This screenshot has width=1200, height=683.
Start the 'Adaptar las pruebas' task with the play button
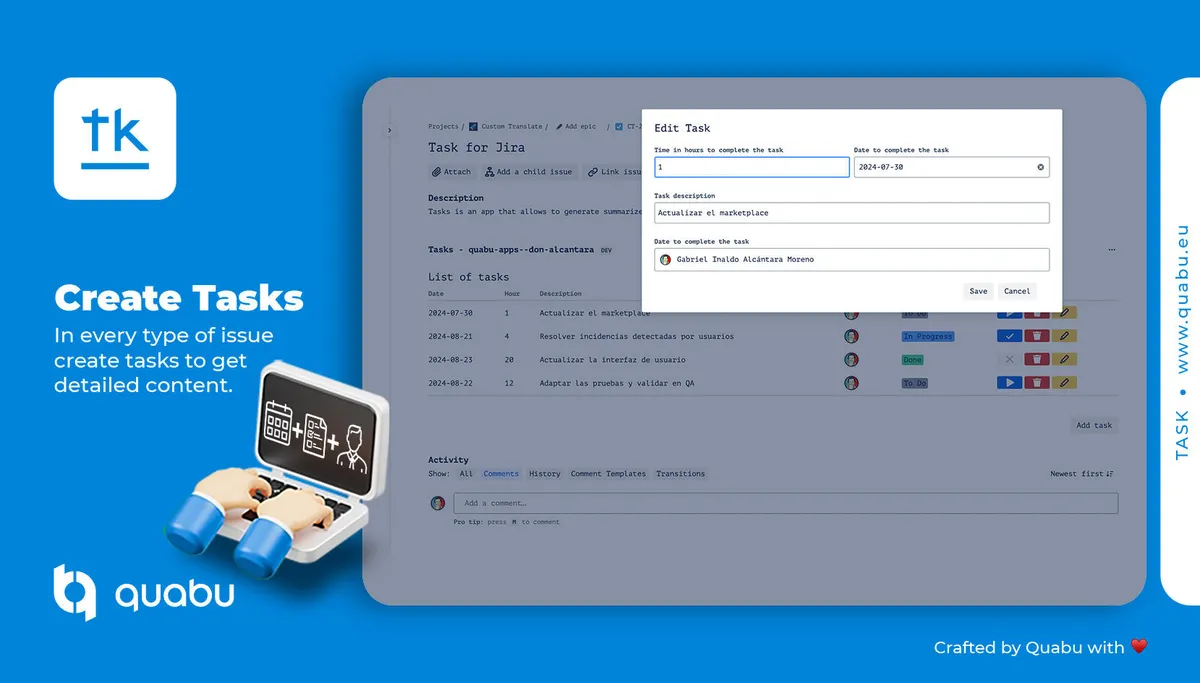tap(1009, 382)
